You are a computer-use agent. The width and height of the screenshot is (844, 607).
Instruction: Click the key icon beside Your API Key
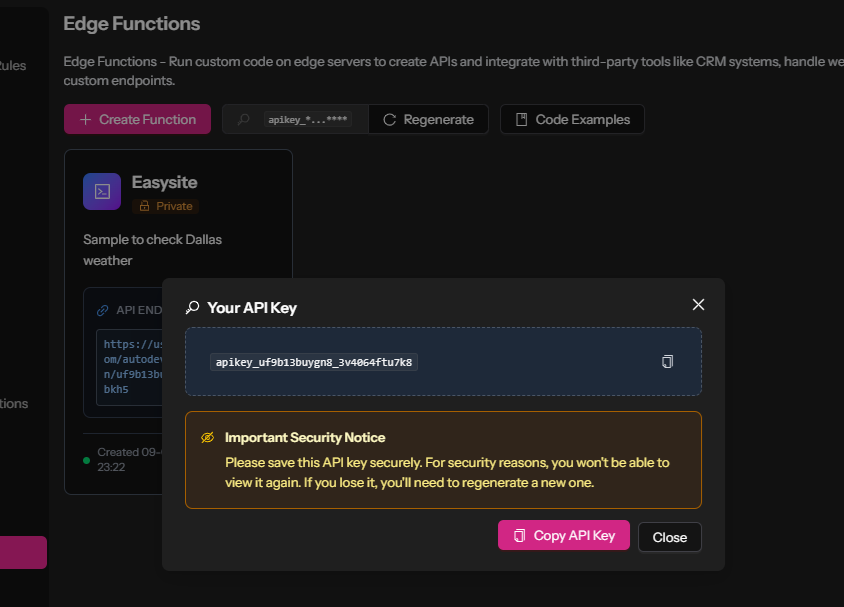[193, 307]
